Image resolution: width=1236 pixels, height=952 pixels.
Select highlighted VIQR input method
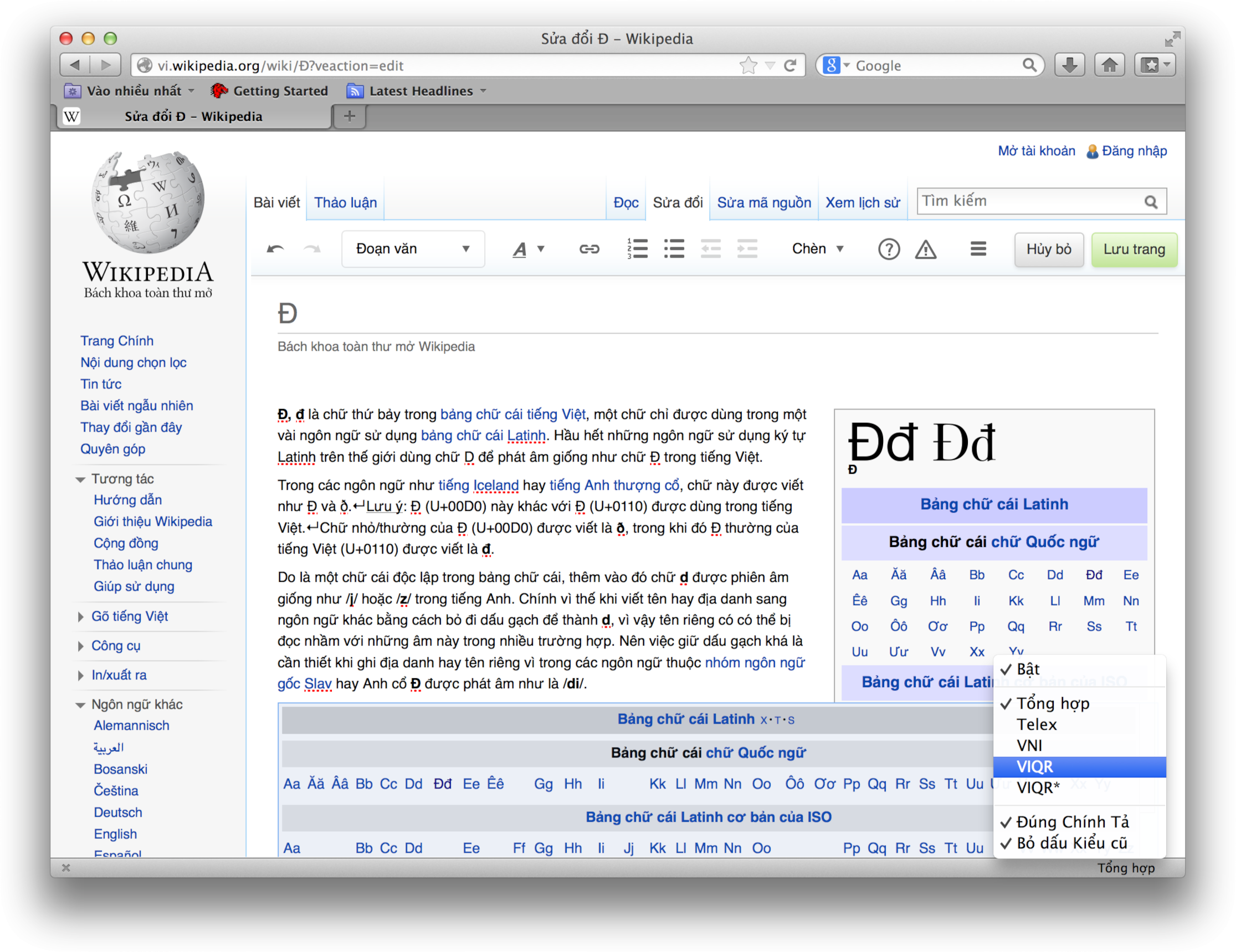[x=1079, y=767]
